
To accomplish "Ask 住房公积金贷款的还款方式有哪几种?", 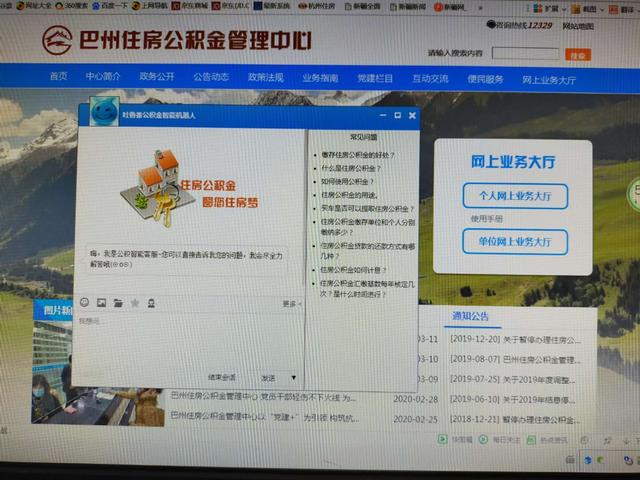I will click(x=368, y=251).
